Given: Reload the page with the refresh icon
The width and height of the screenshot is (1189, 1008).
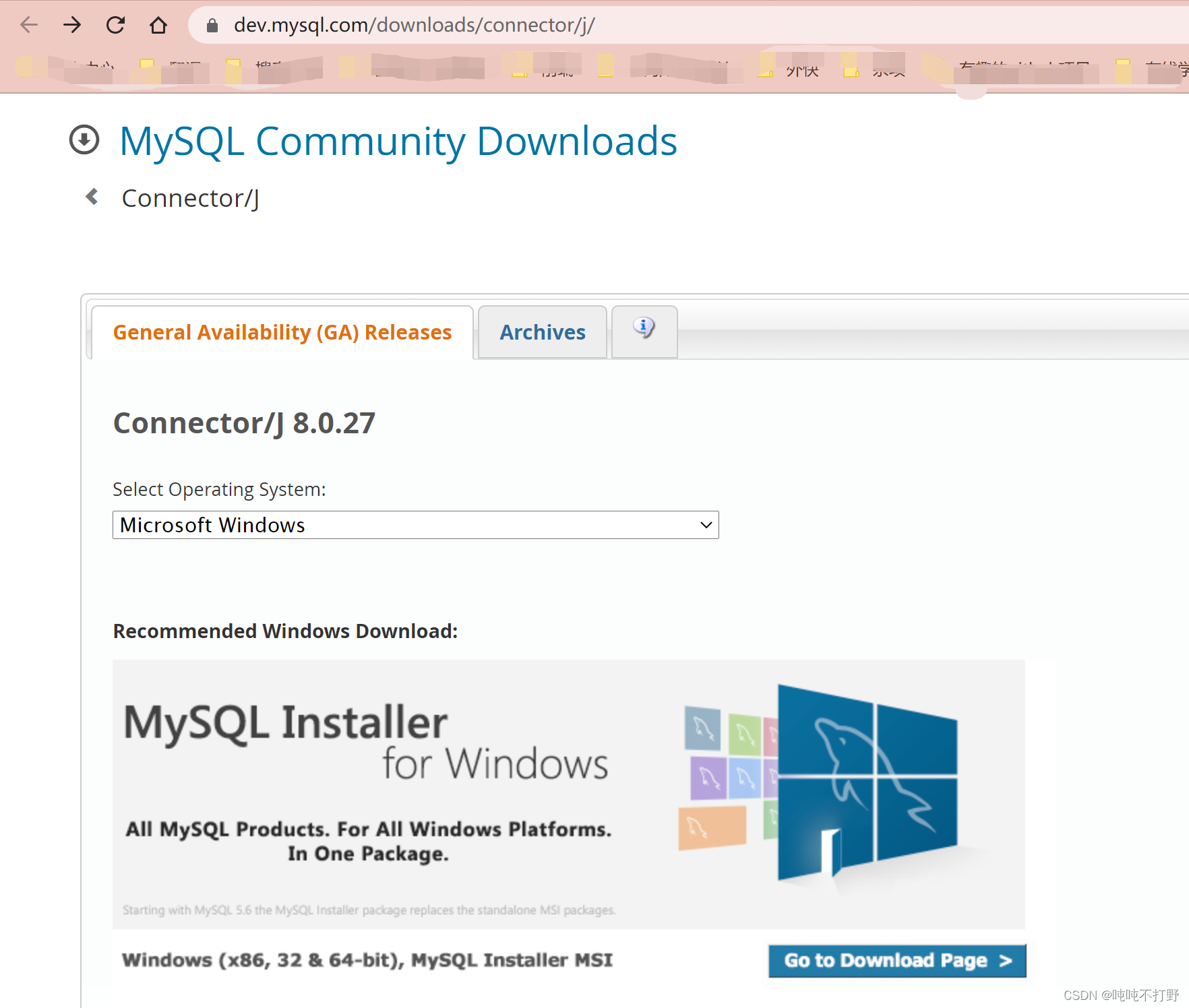Looking at the screenshot, I should click(115, 25).
